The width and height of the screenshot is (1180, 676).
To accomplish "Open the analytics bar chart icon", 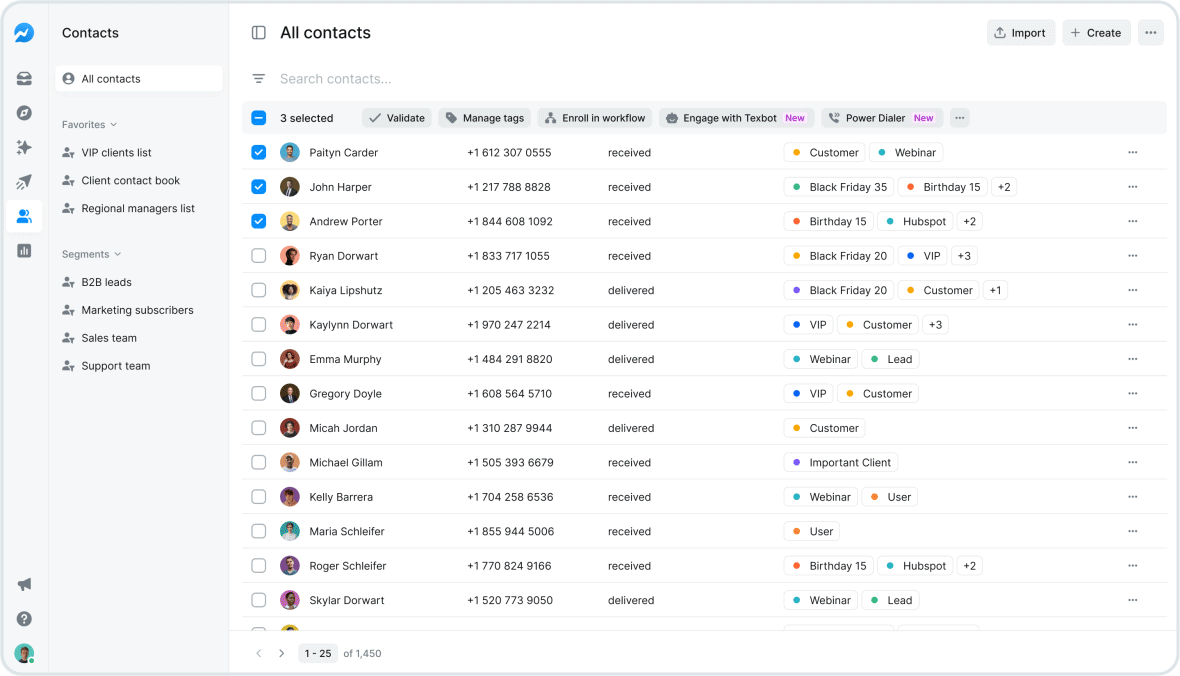I will tap(24, 250).
